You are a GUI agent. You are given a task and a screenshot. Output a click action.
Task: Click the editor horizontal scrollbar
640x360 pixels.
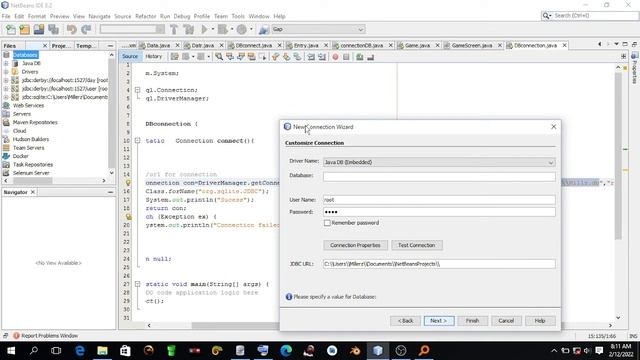235,325
